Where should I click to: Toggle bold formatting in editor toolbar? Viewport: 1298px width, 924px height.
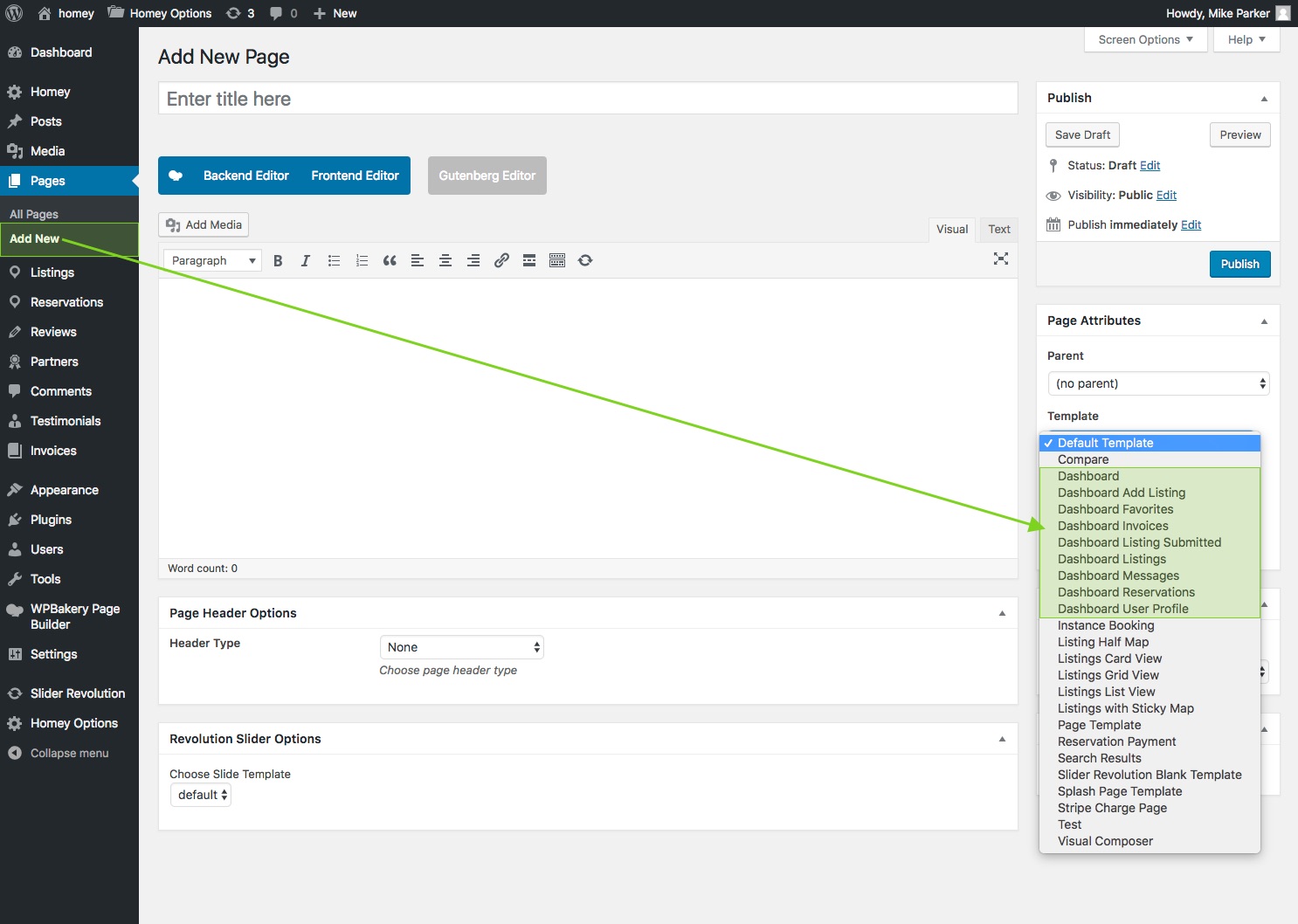pyautogui.click(x=278, y=260)
